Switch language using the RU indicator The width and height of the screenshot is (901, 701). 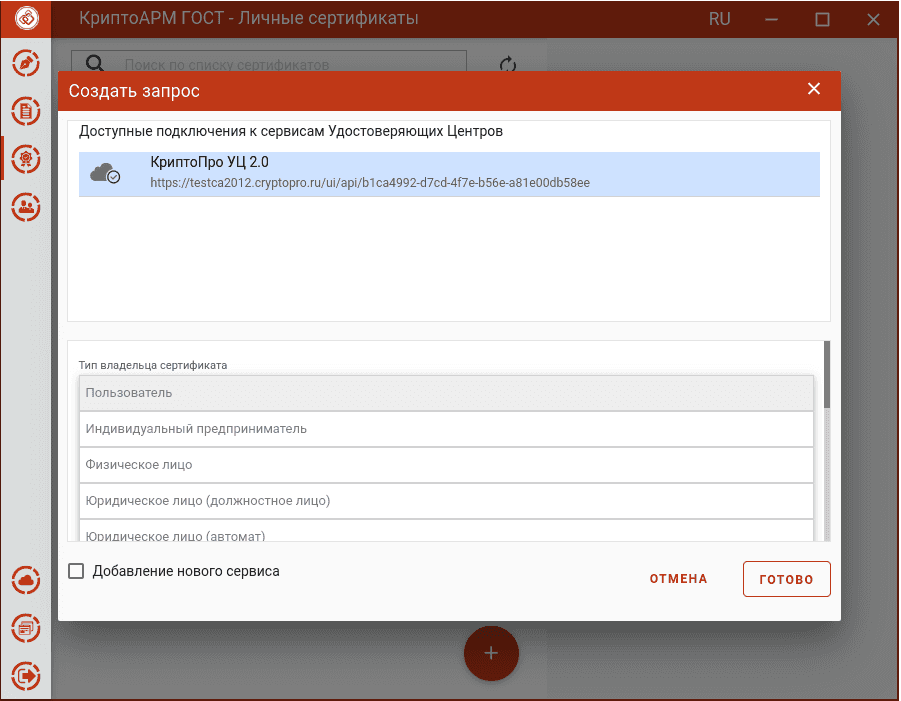[x=719, y=19]
